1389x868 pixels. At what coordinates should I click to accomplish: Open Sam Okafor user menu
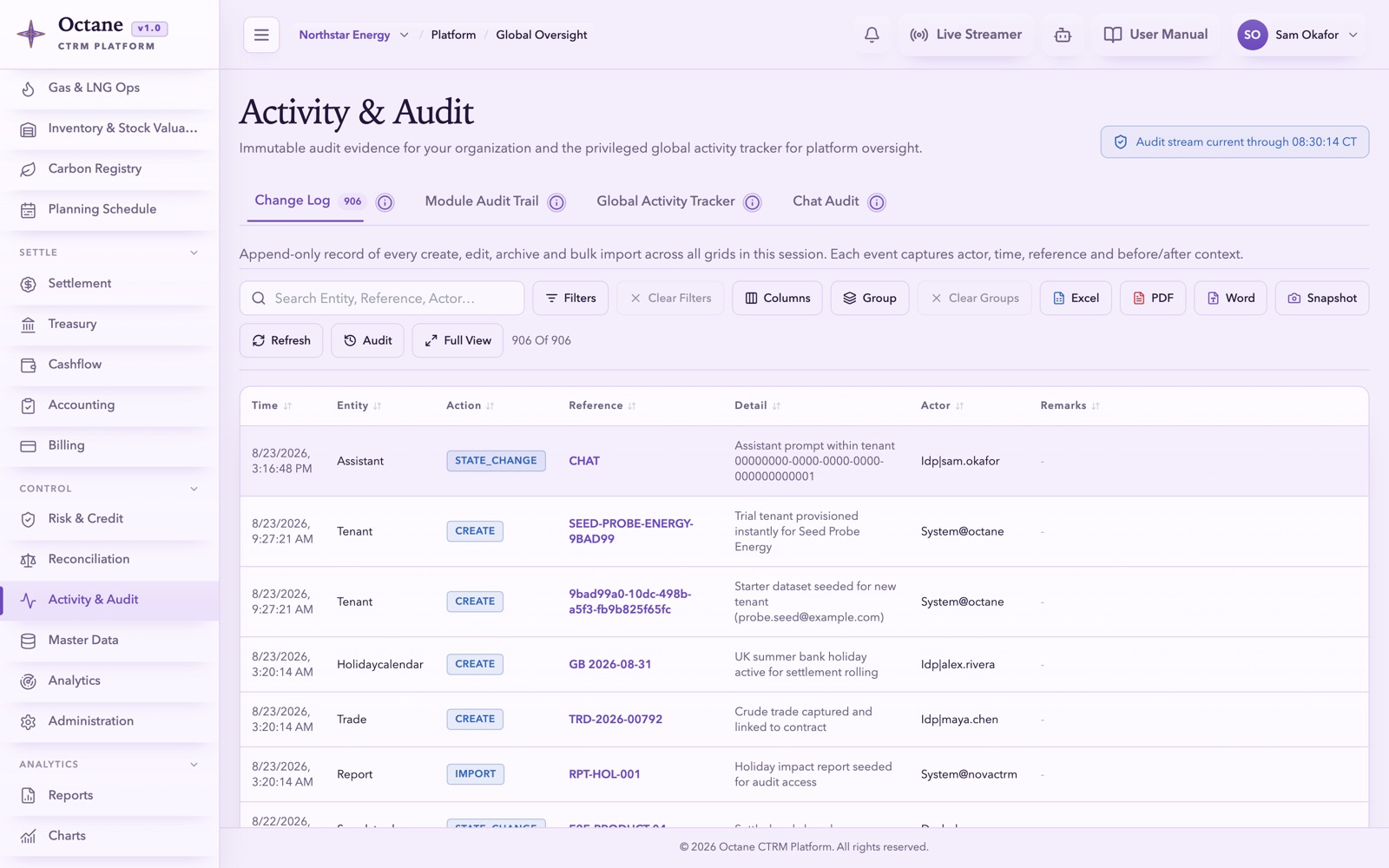click(x=1298, y=35)
